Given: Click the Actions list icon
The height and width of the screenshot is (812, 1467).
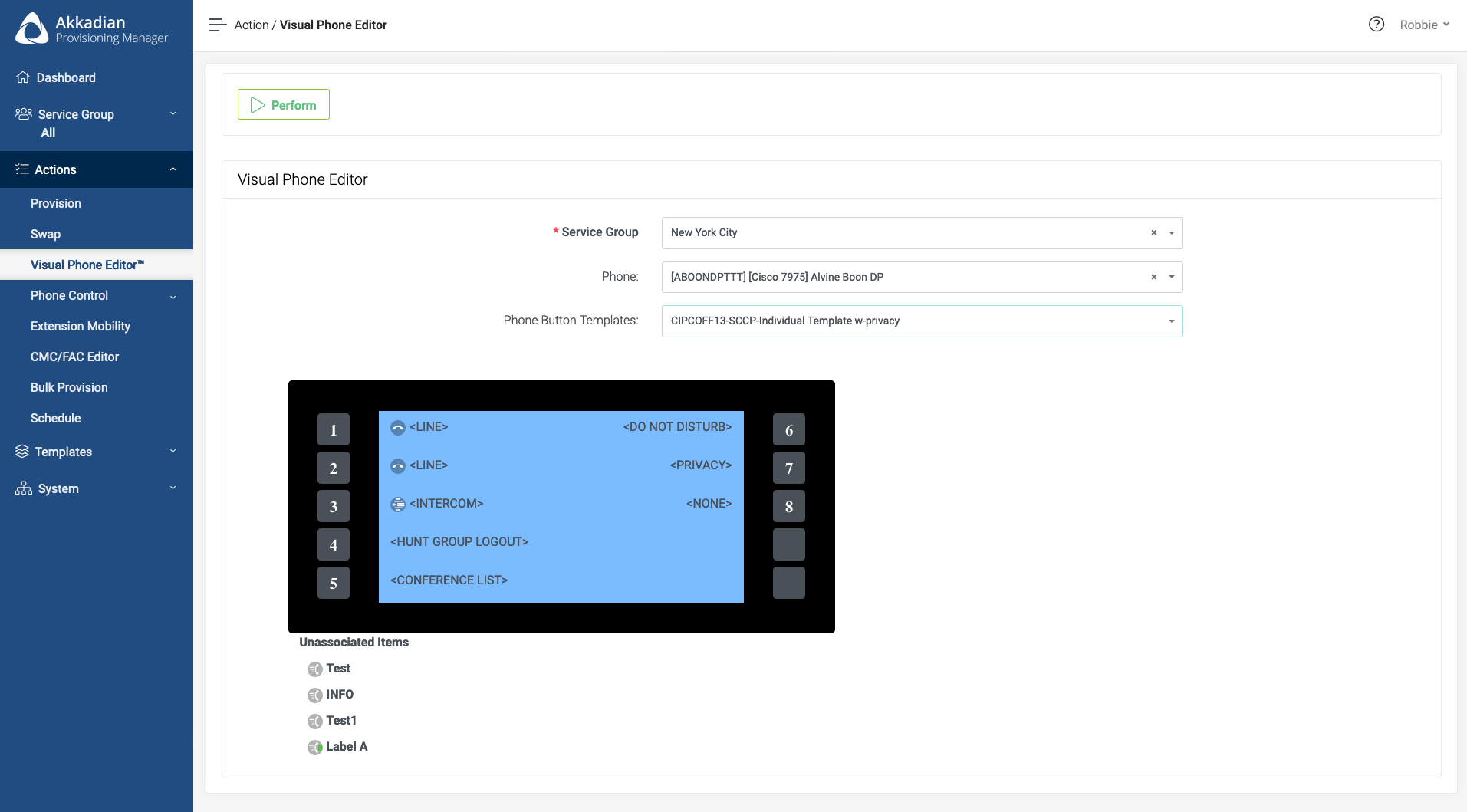Looking at the screenshot, I should [22, 169].
